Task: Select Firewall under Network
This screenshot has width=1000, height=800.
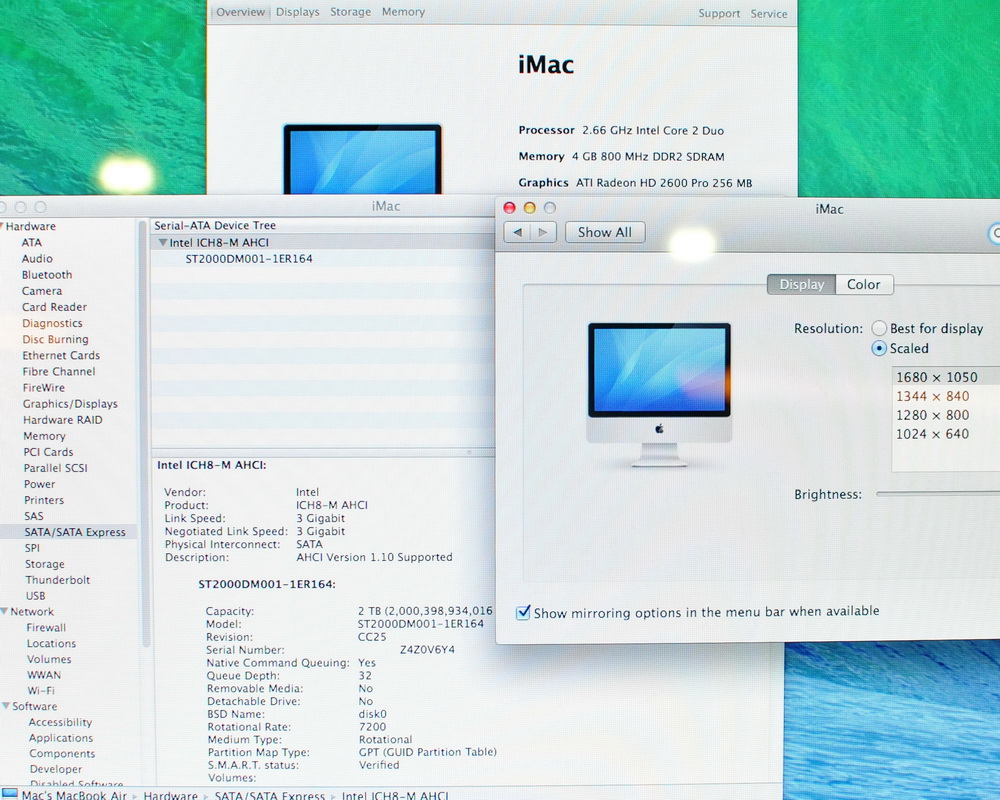Action: click(x=46, y=628)
